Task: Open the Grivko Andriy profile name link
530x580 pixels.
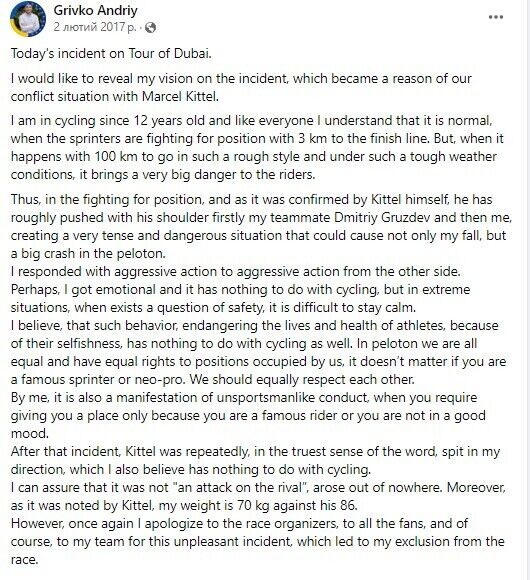Action: tap(95, 10)
